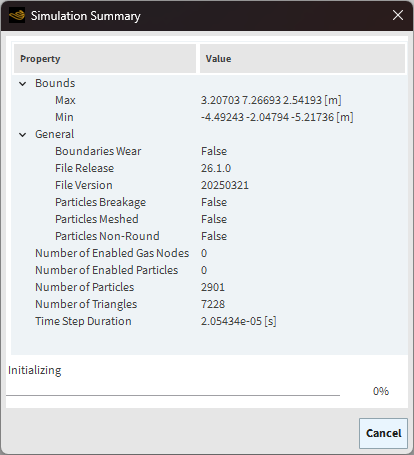Click the Particles Breakage False value
Screen dimensions: 414x455
214,202
